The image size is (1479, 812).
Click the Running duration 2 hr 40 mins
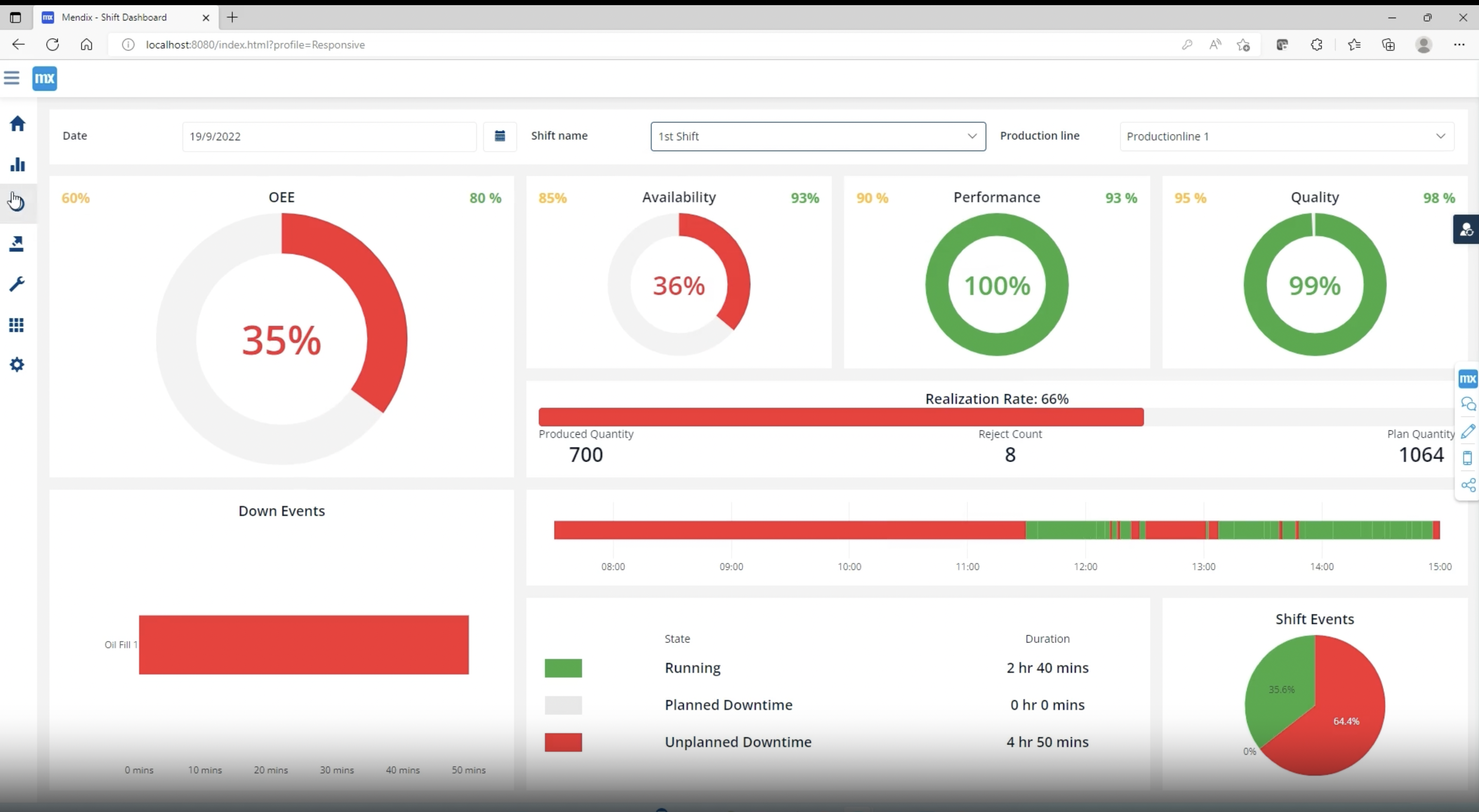click(x=1047, y=668)
